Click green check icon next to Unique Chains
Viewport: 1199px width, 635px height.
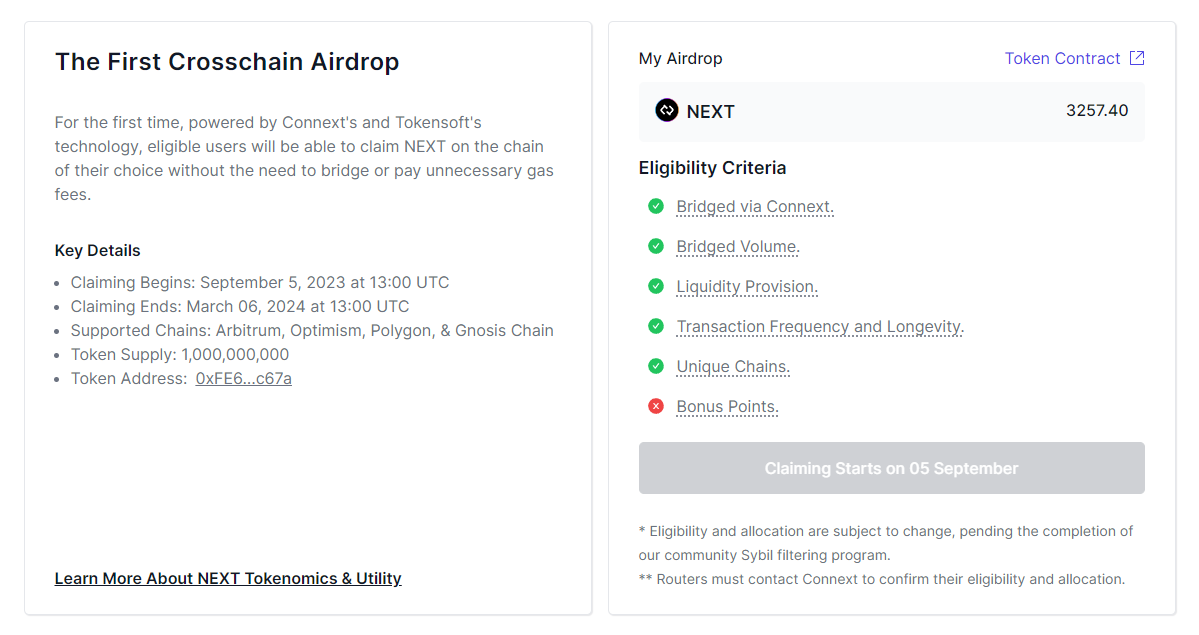tap(656, 366)
